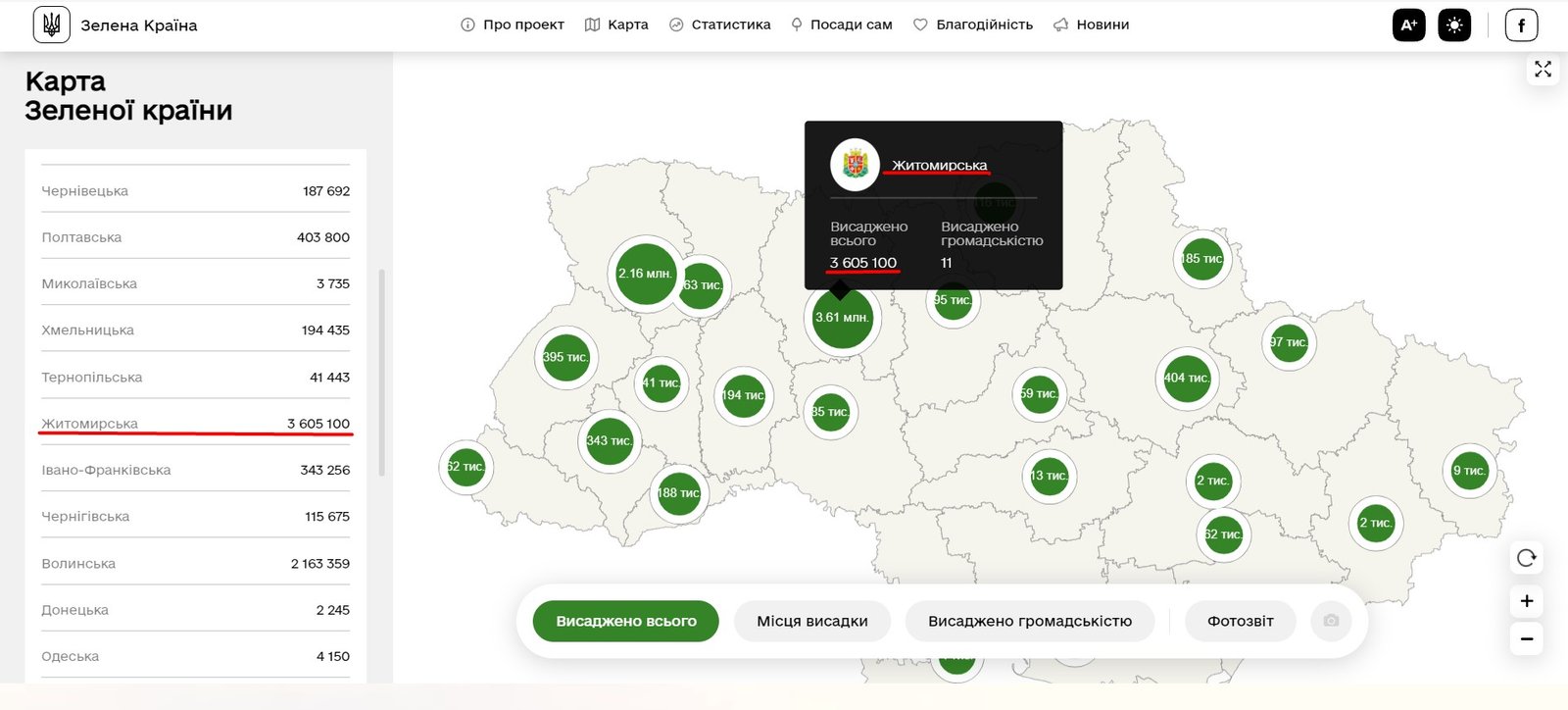Select the 85 тис. map marker

point(830,412)
